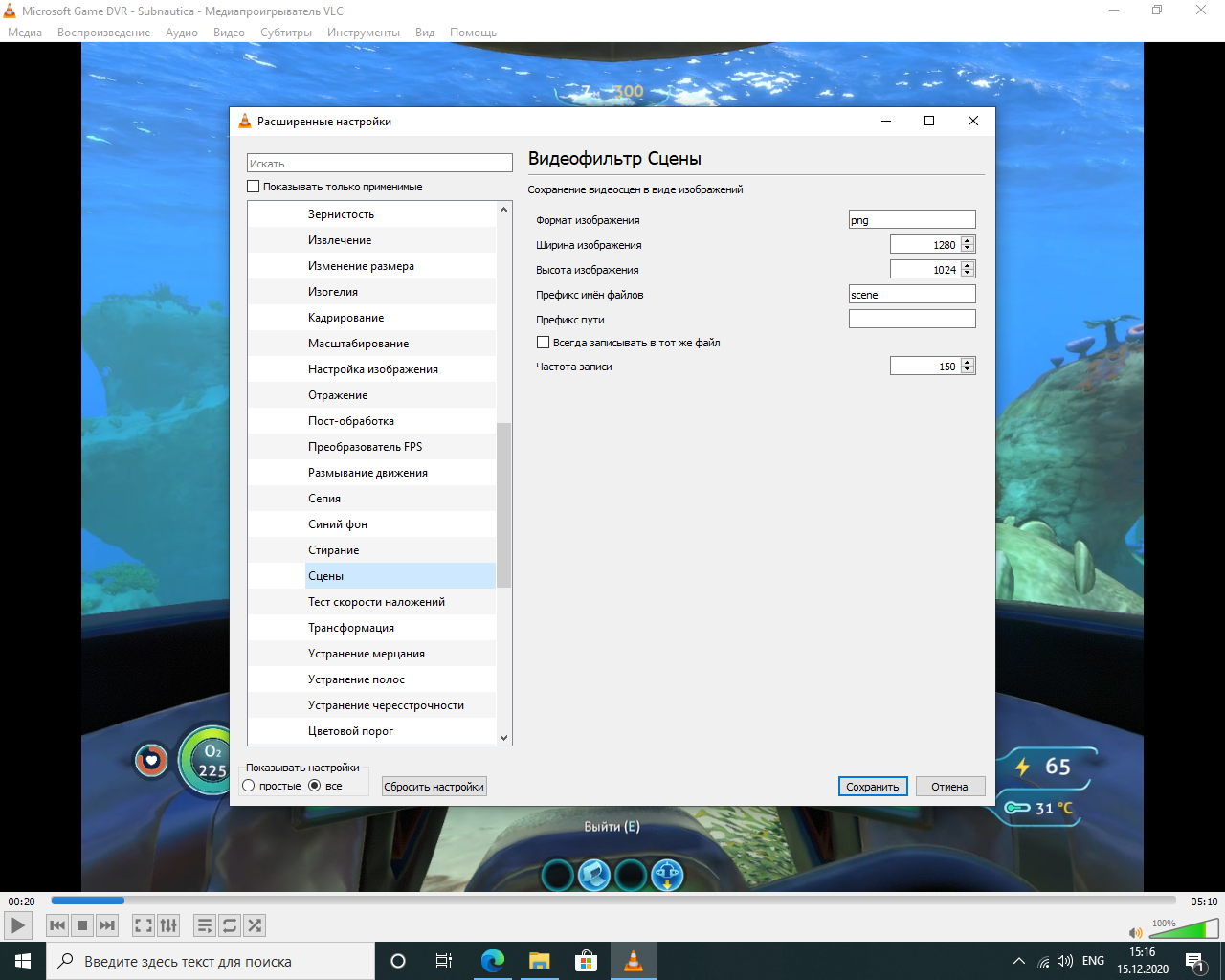The image size is (1225, 980).
Task: Skip to next media in playlist
Action: (107, 925)
